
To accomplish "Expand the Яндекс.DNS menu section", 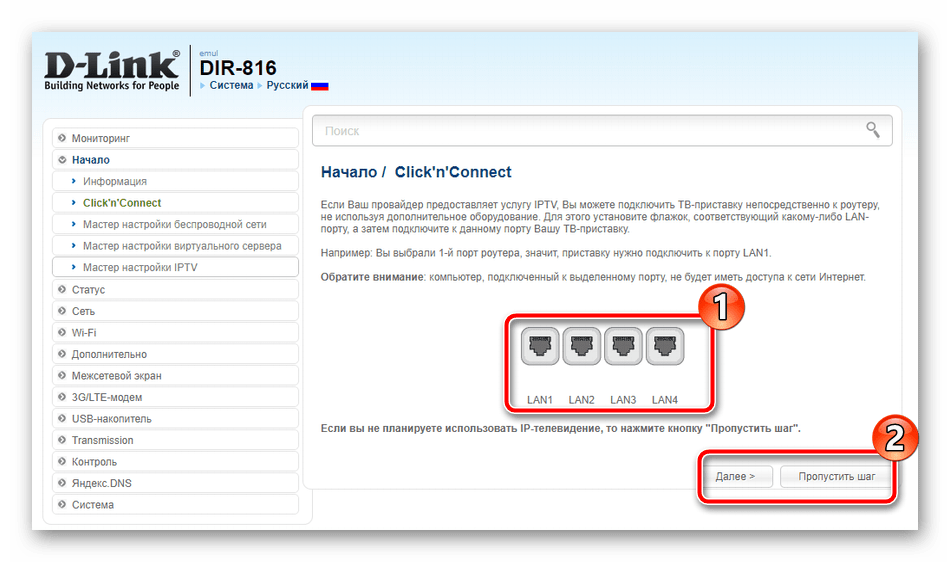I will pyautogui.click(x=176, y=483).
